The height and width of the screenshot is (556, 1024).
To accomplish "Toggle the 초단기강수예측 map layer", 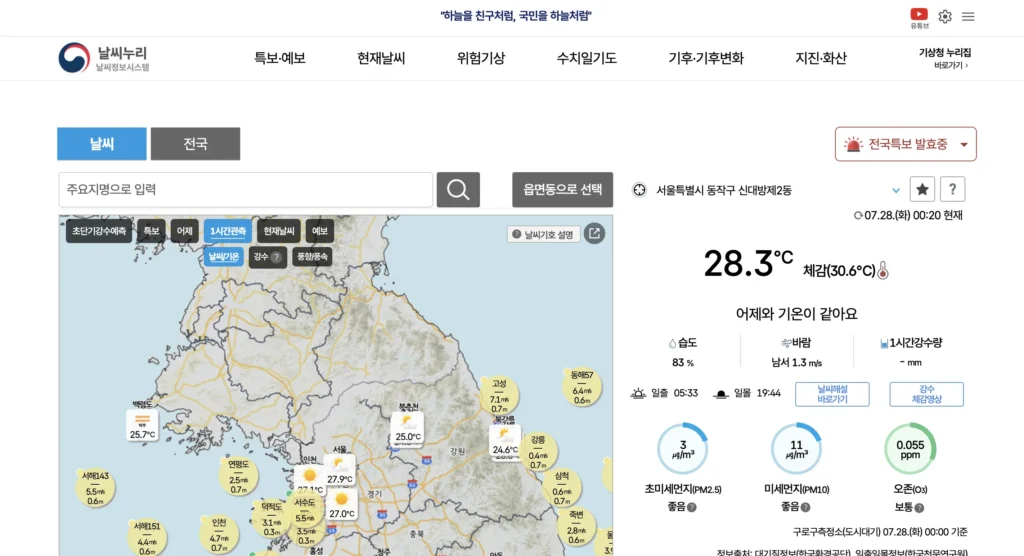I will coord(99,231).
